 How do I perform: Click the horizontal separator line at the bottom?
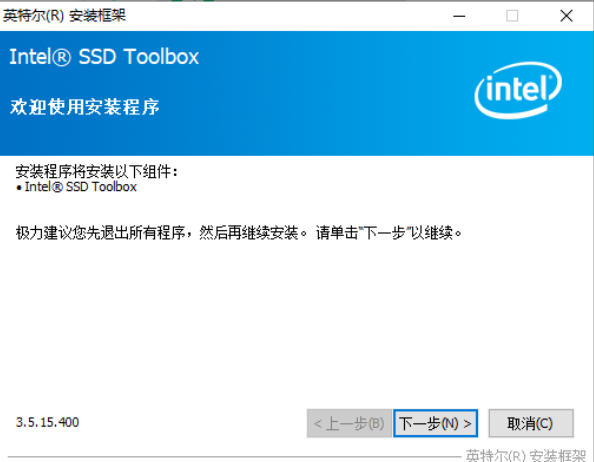233,456
